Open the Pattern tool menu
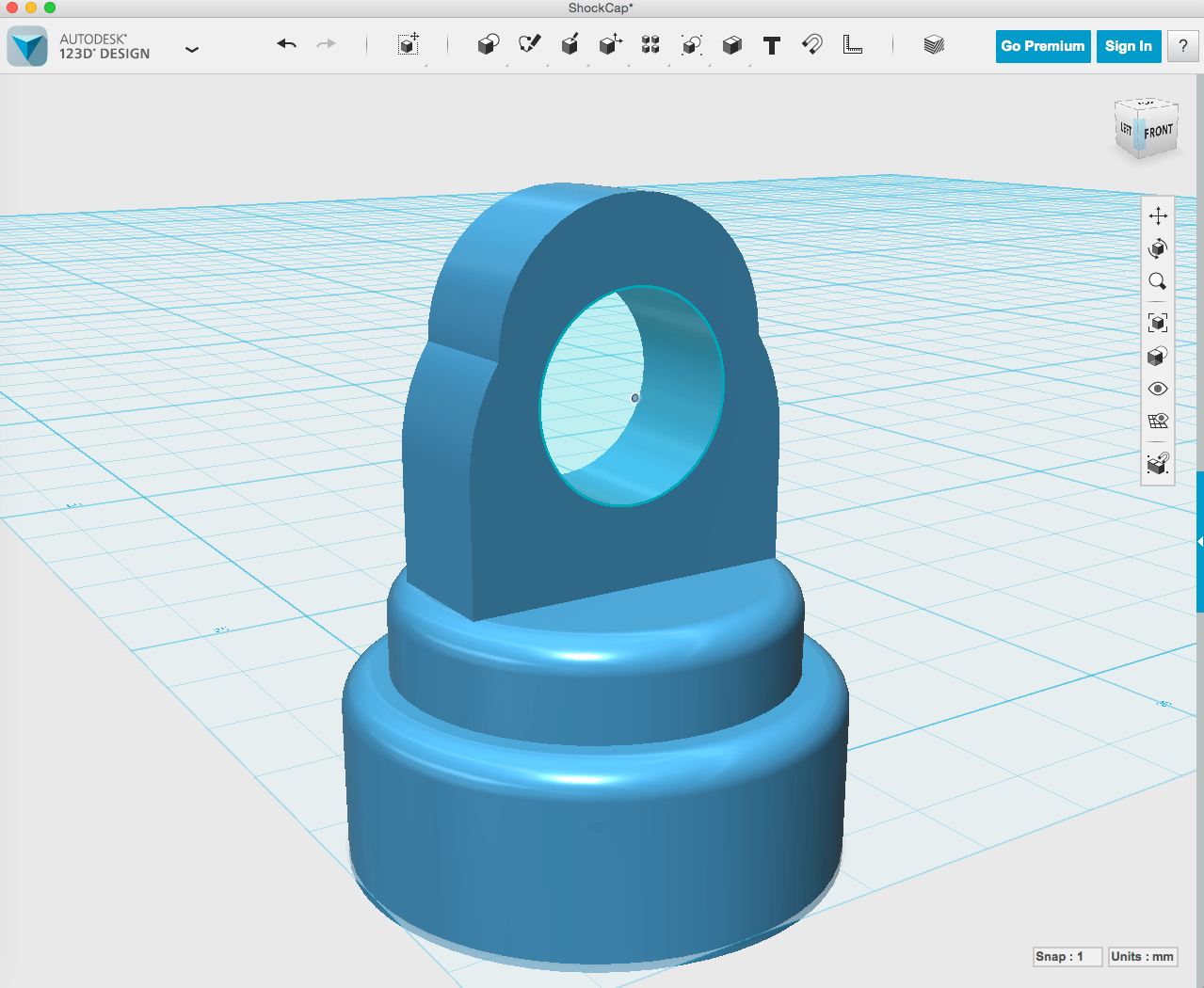Image resolution: width=1204 pixels, height=988 pixels. click(x=650, y=44)
